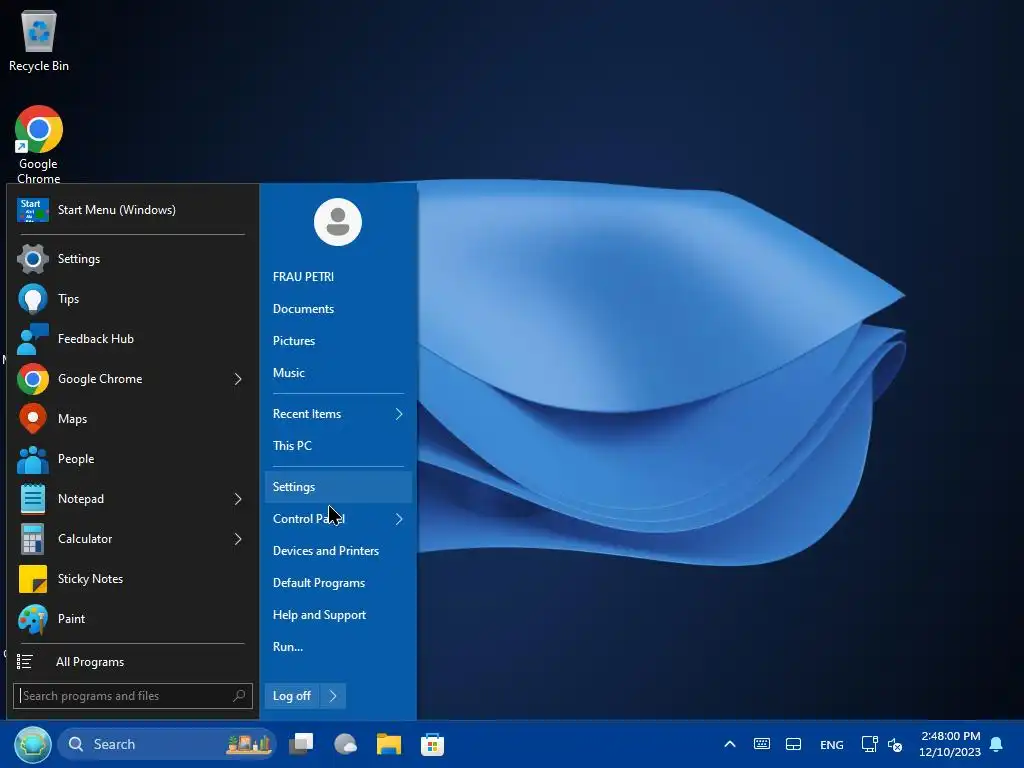Open the Feedback Hub icon

(x=33, y=339)
